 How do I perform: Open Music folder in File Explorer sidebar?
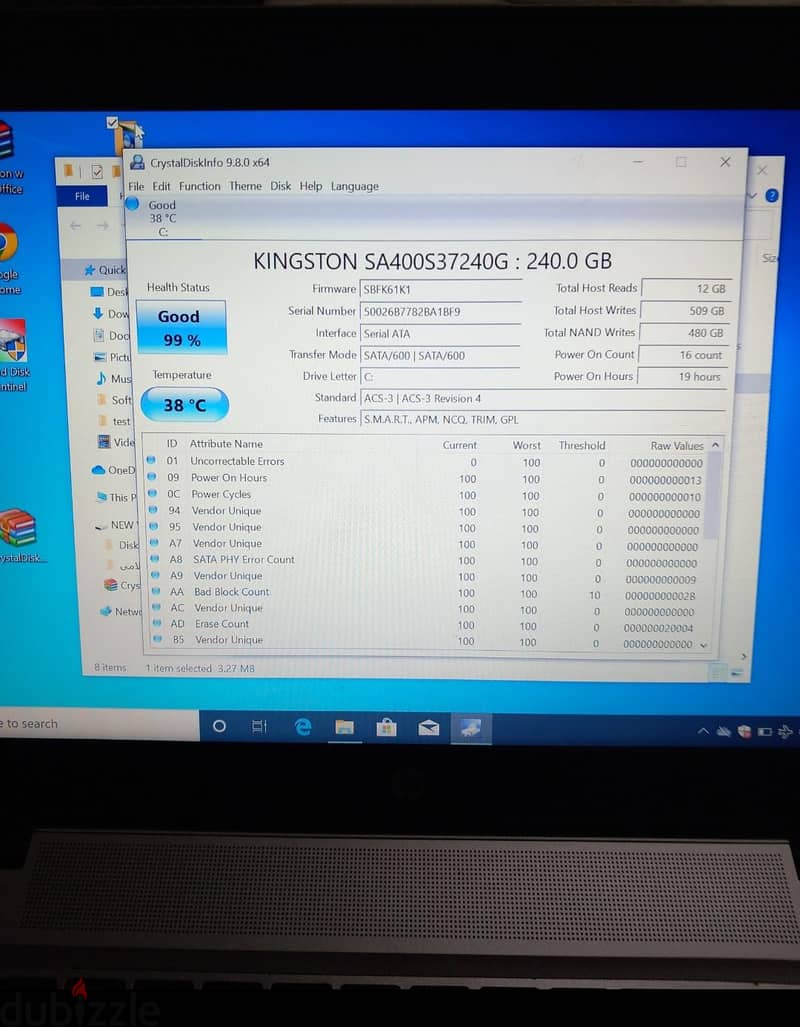(x=113, y=379)
